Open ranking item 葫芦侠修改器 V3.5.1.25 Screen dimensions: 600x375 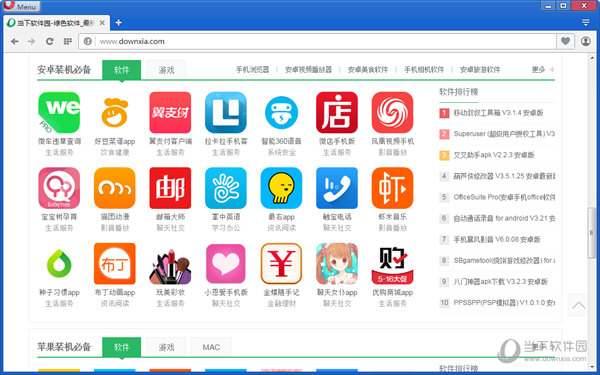tap(504, 176)
